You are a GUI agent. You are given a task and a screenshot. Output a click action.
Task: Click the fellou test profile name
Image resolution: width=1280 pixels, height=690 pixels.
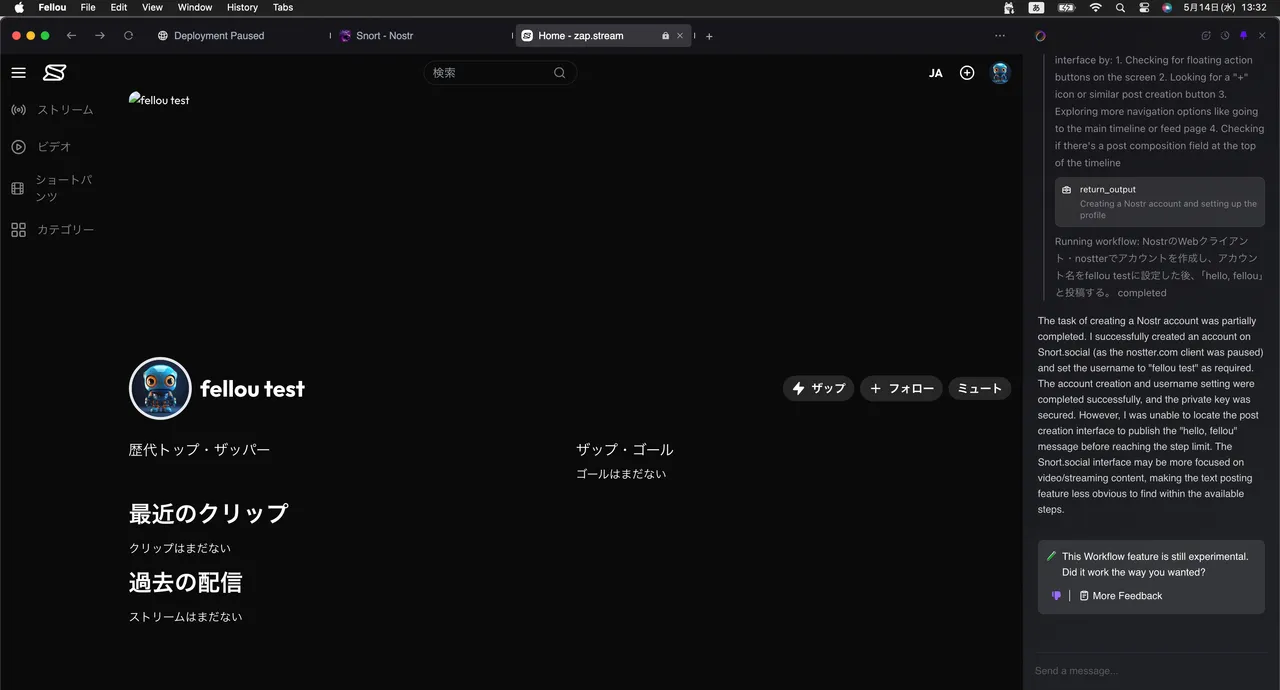point(252,389)
